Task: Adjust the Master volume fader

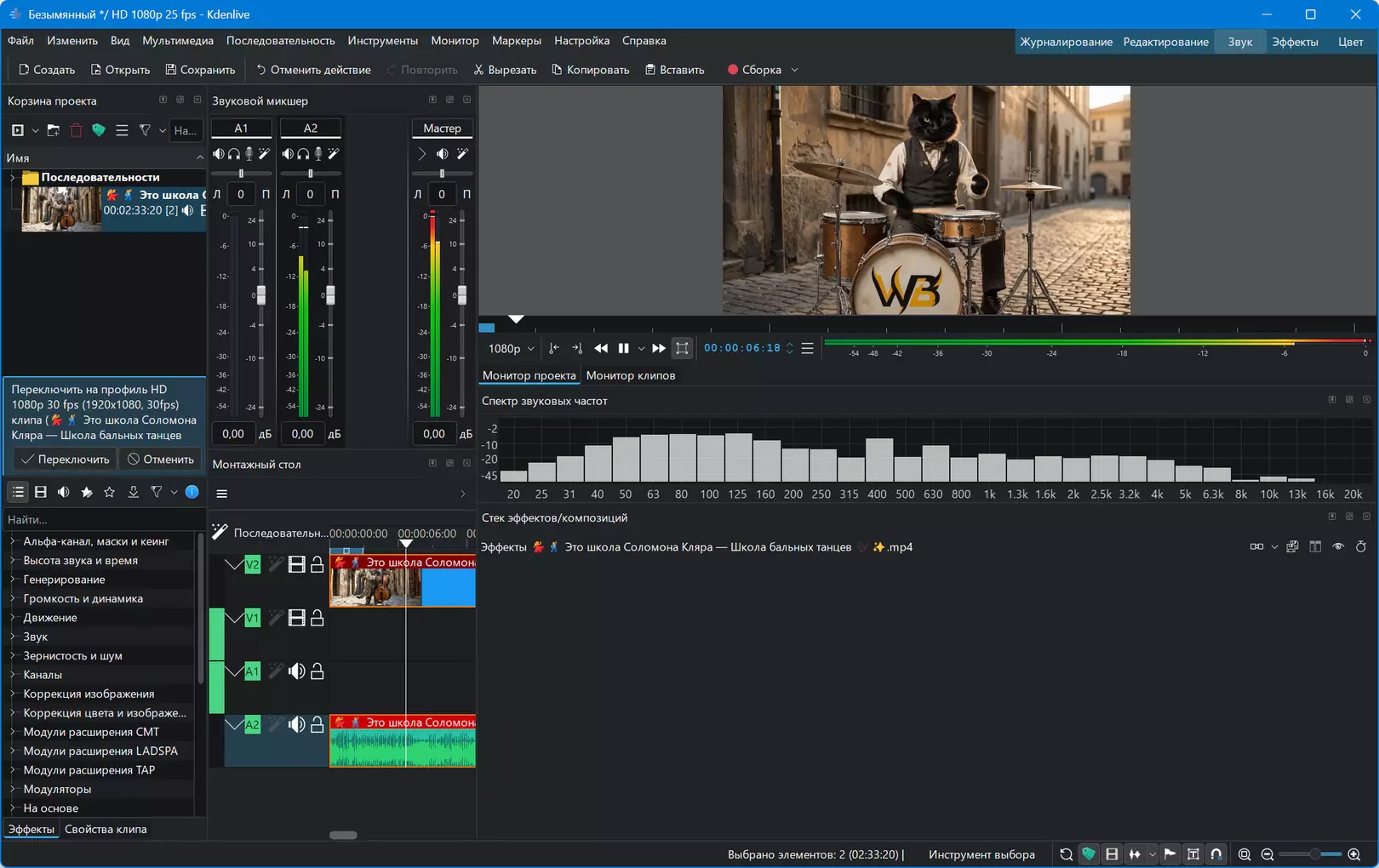Action: click(461, 295)
